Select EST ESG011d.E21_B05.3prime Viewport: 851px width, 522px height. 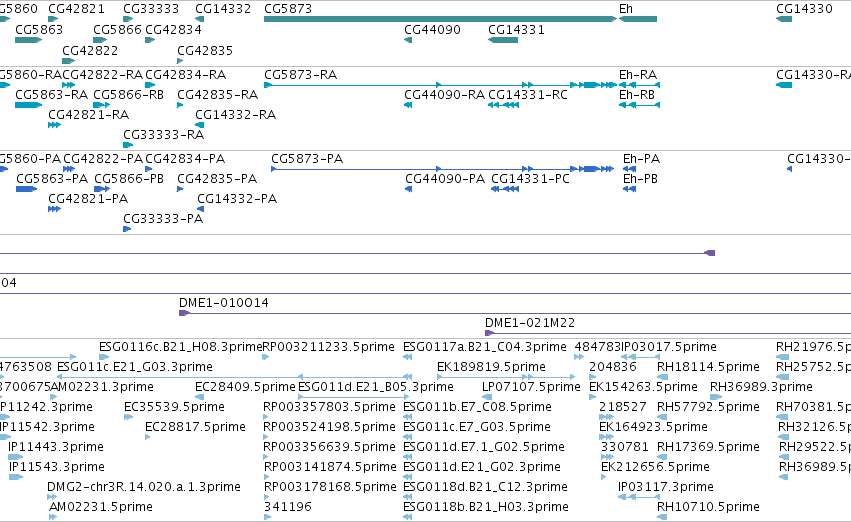tap(376, 387)
